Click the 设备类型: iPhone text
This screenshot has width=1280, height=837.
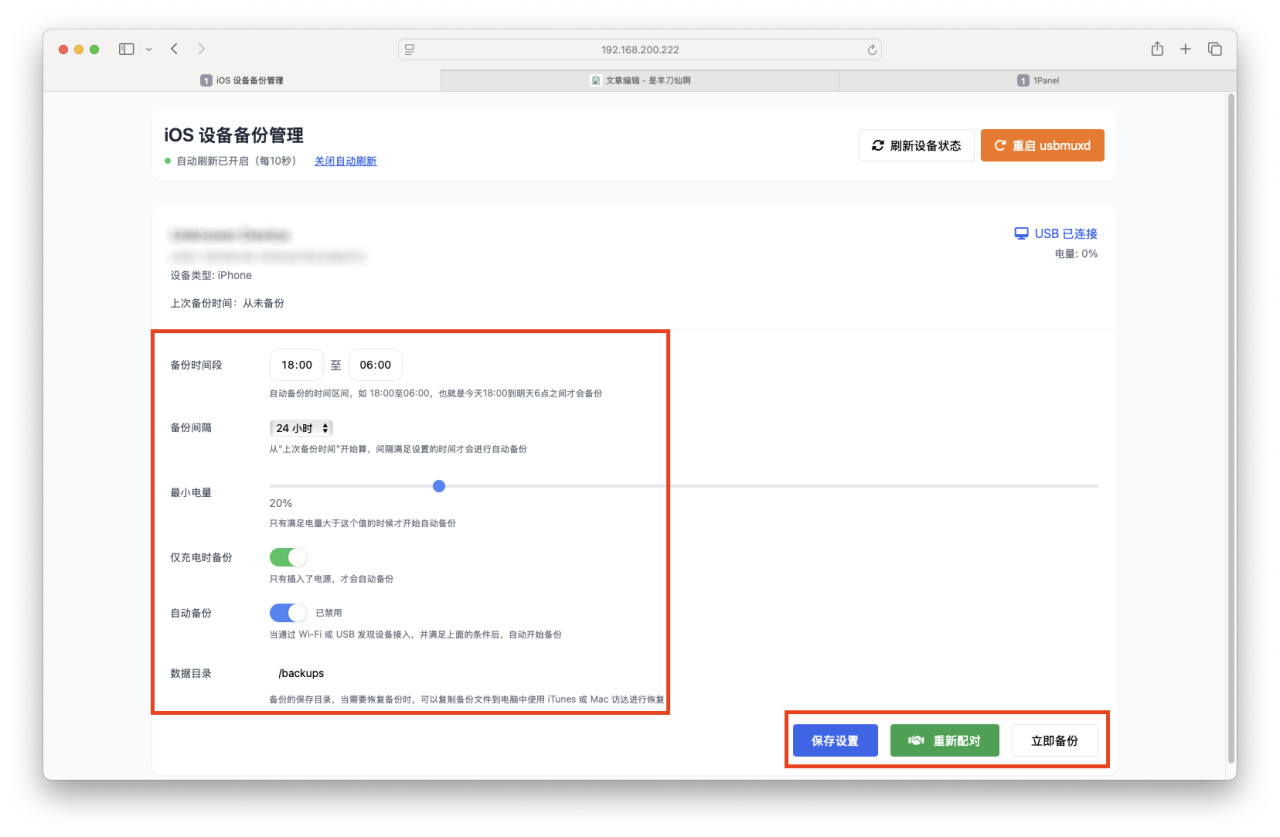point(211,275)
